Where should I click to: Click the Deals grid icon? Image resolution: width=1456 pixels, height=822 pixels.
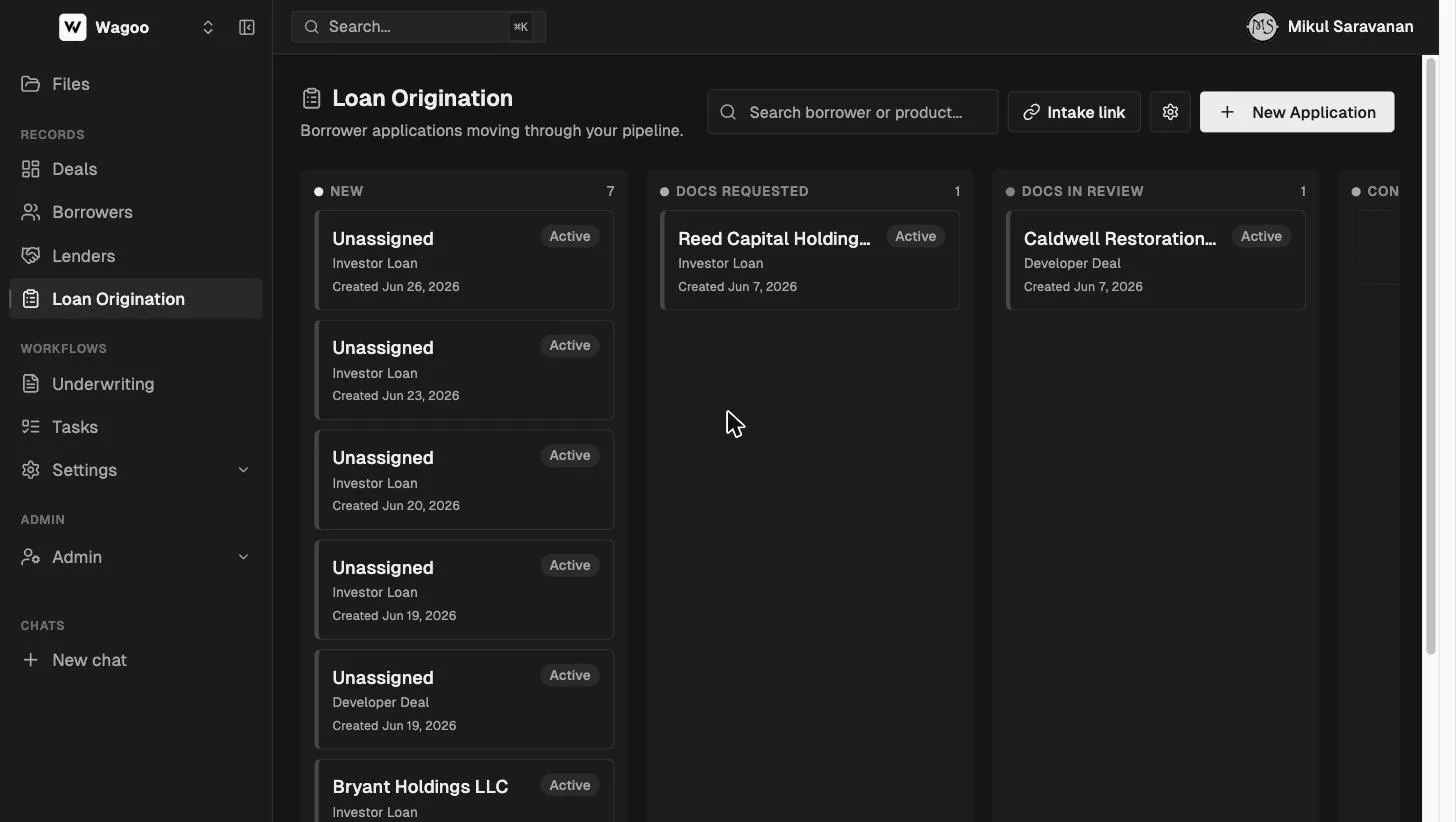pos(31,169)
